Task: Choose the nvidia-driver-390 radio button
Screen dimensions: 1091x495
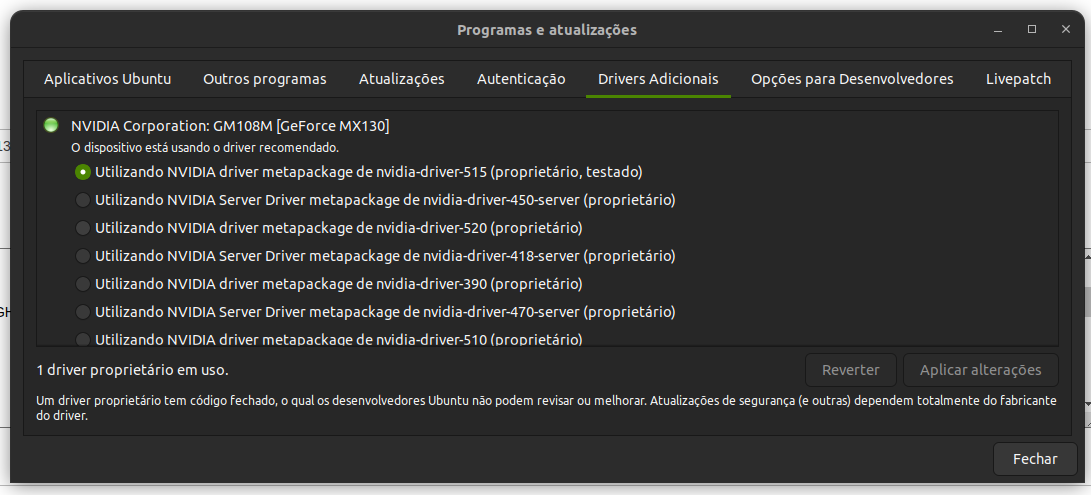Action: [x=83, y=284]
